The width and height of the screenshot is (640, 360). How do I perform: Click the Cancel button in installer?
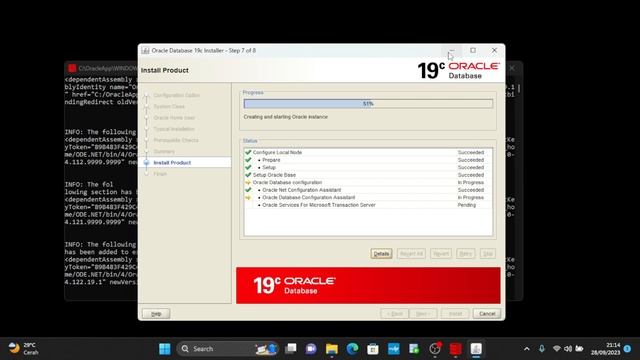coord(487,313)
